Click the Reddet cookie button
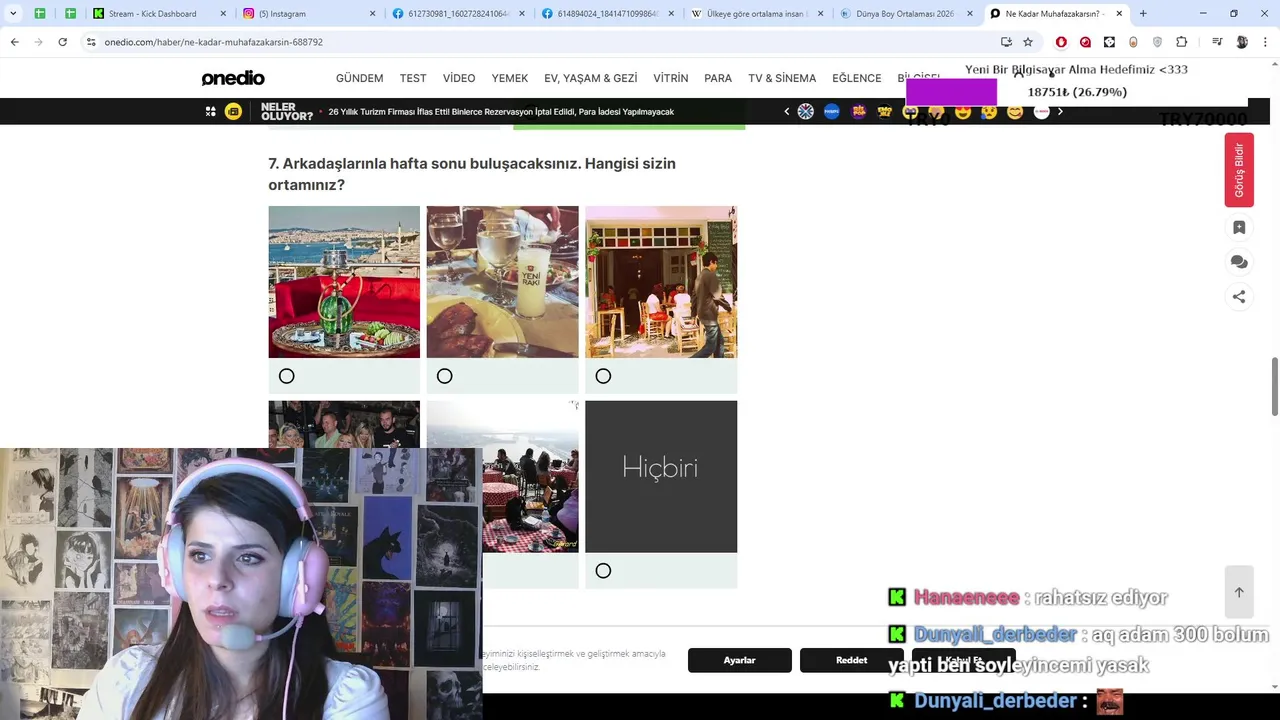This screenshot has height=720, width=1280. pos(852,660)
